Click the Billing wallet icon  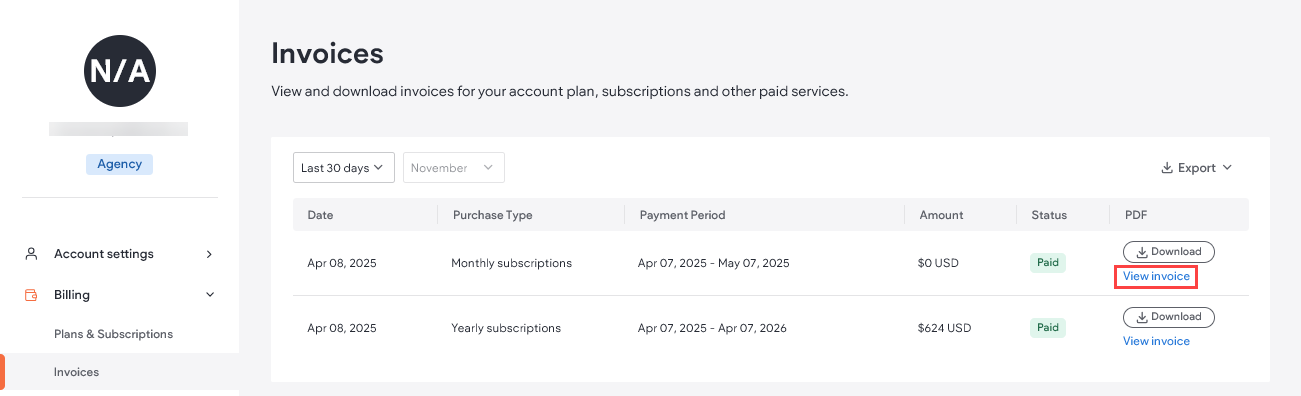(x=31, y=295)
